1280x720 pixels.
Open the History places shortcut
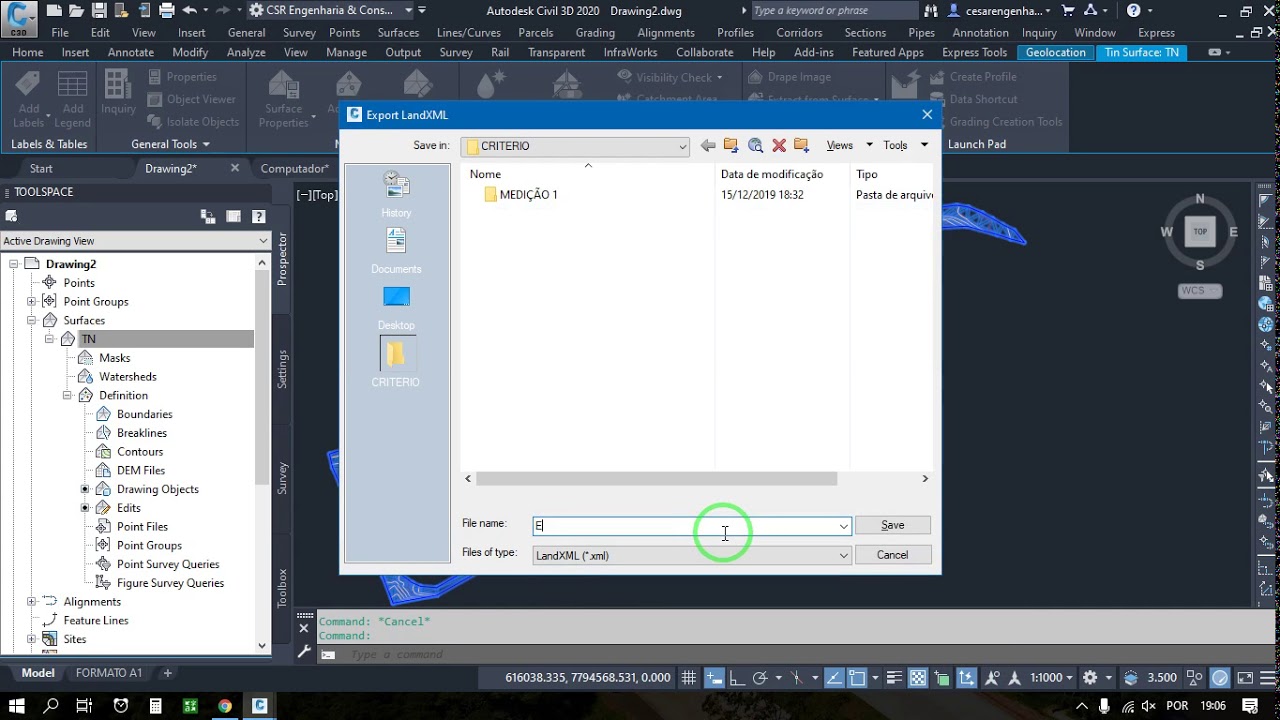point(396,194)
